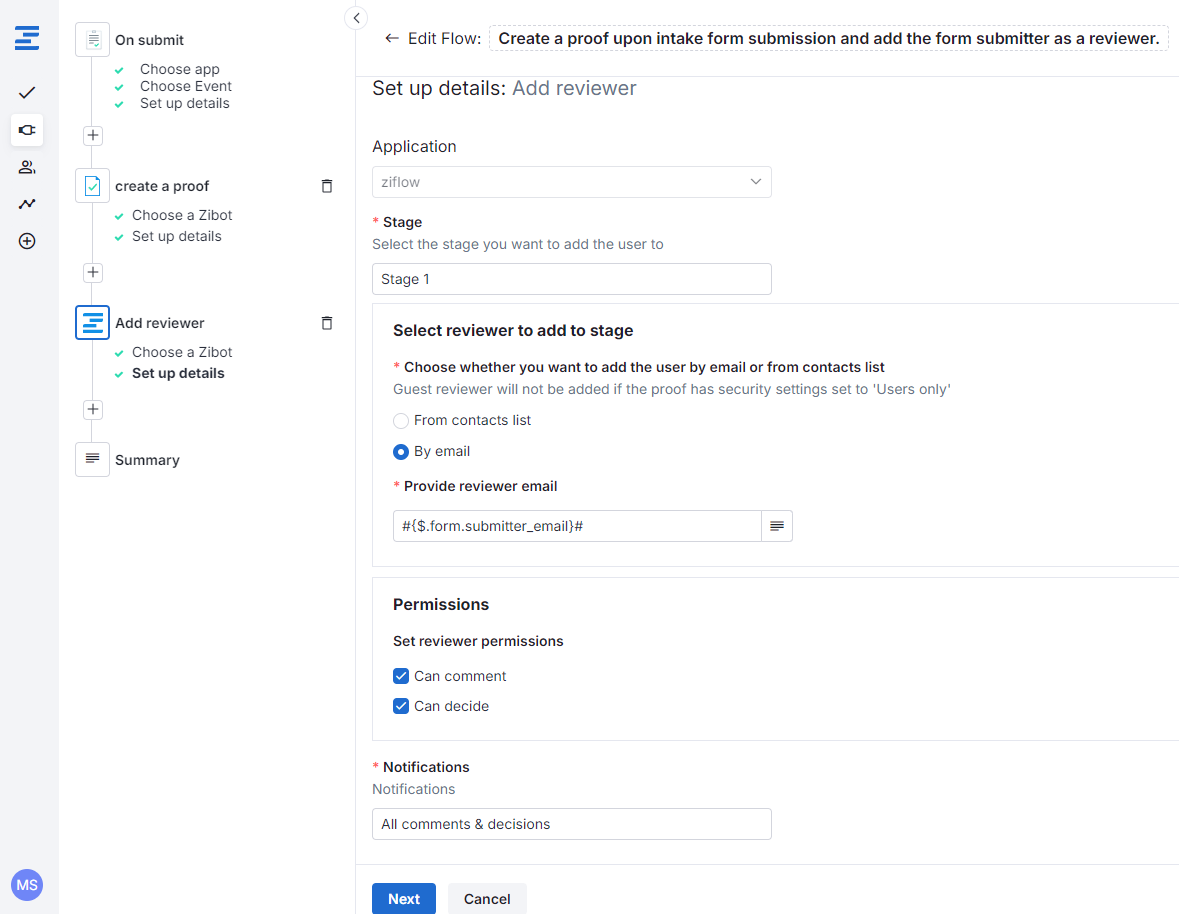Select the create a proof step icon
Image resolution: width=1179 pixels, height=914 pixels.
[x=92, y=186]
